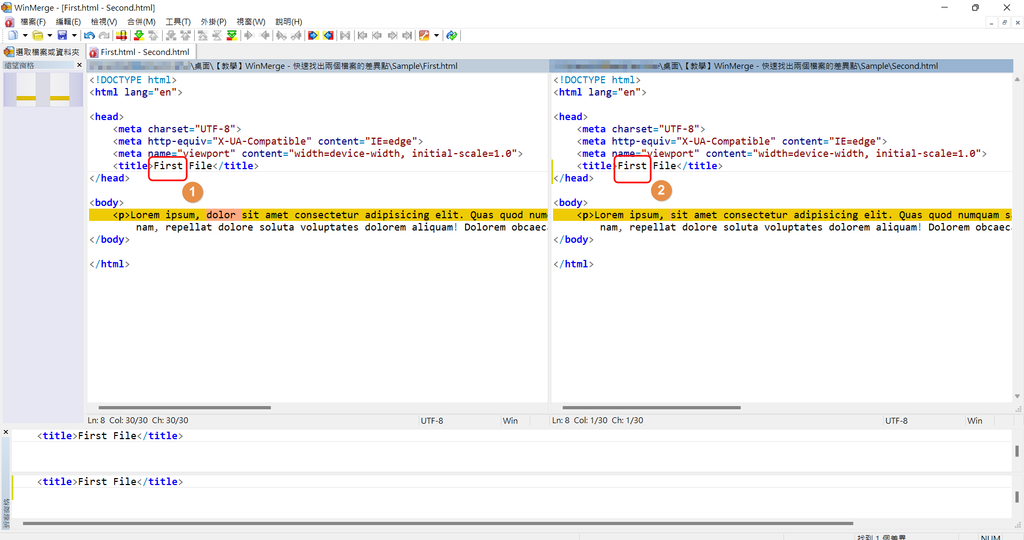The image size is (1024, 540).
Task: Click the Undo arrow in toolbar
Action: tap(89, 35)
